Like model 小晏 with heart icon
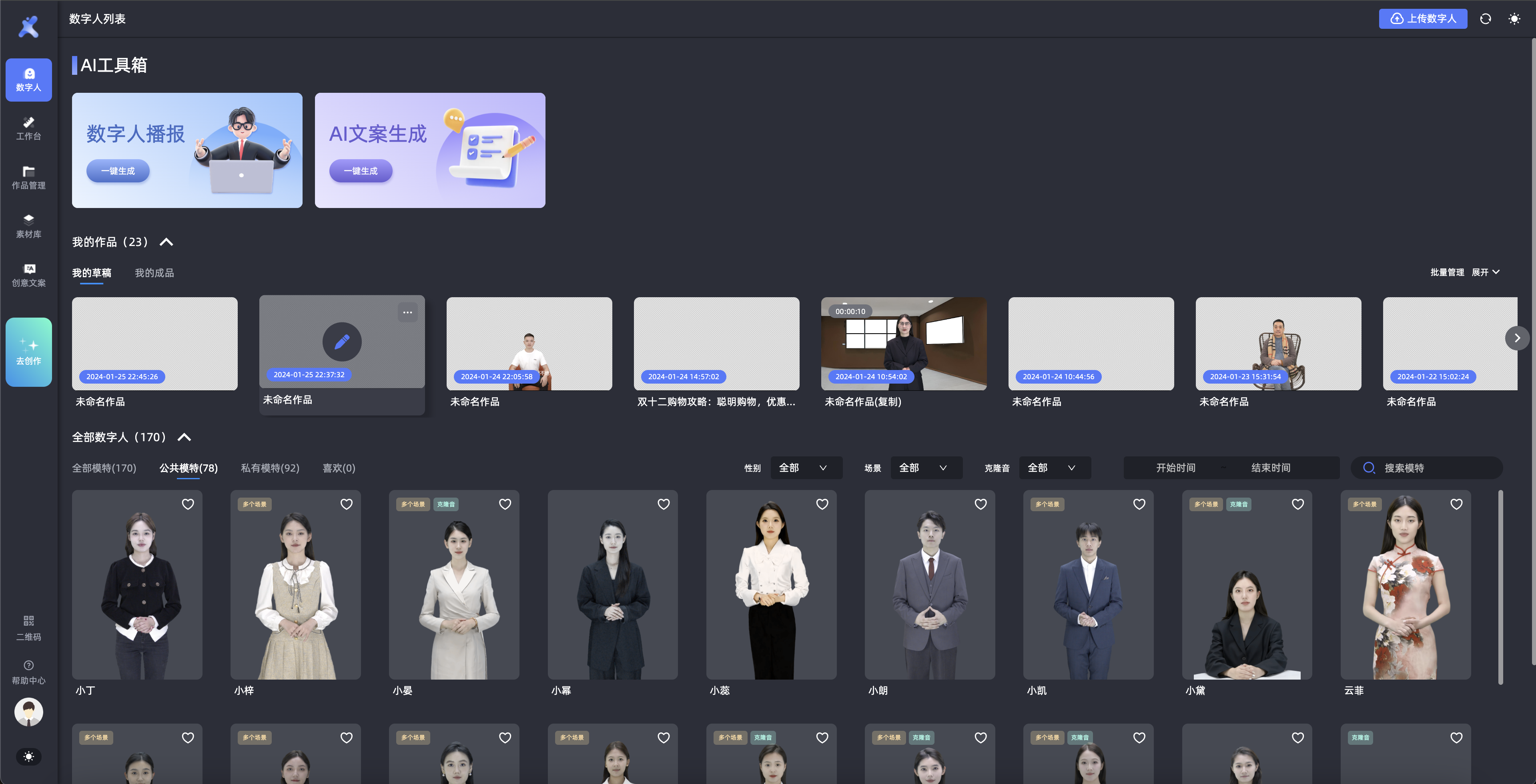The width and height of the screenshot is (1536, 784). point(505,504)
